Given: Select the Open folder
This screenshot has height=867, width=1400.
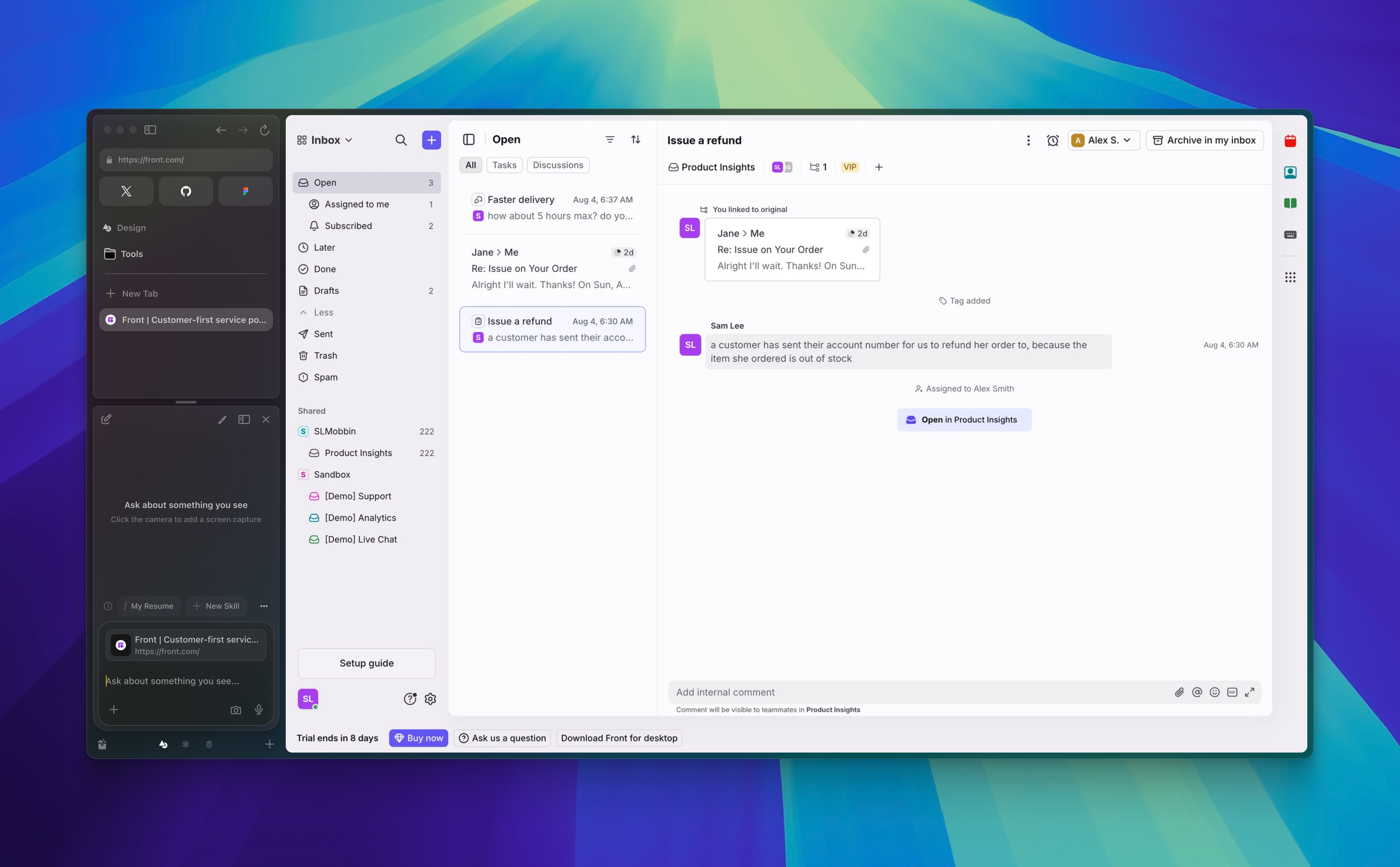Looking at the screenshot, I should tap(366, 182).
